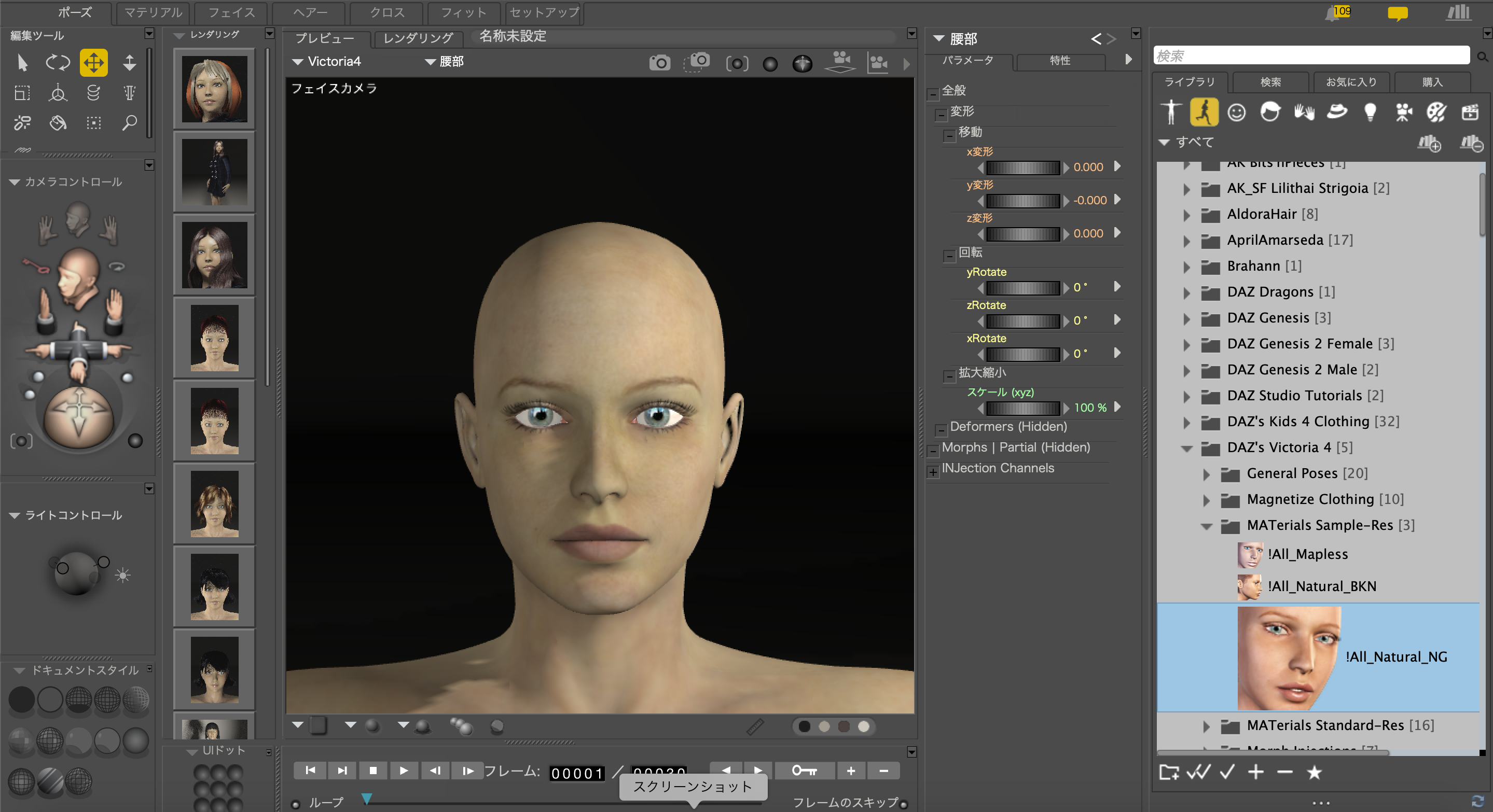Select the Rotate tool in editing tools

tap(58, 63)
